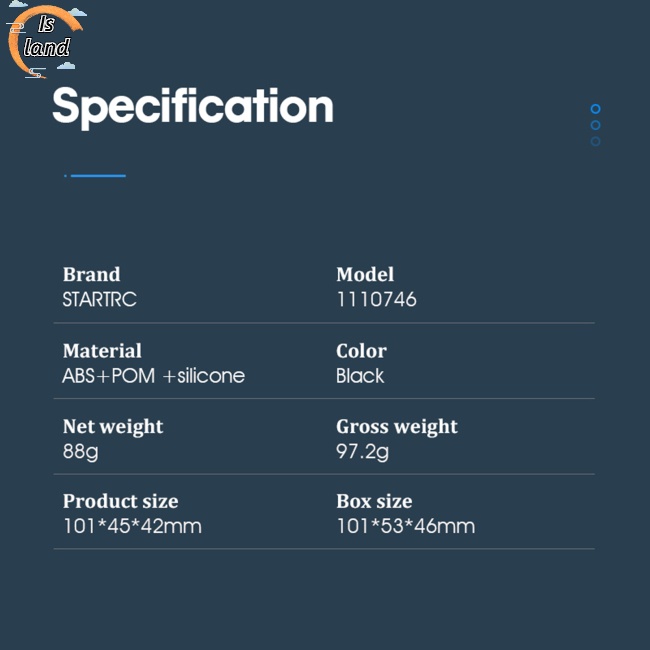Select the 101*45*42mm product size
650x650 pixels.
coord(132,526)
